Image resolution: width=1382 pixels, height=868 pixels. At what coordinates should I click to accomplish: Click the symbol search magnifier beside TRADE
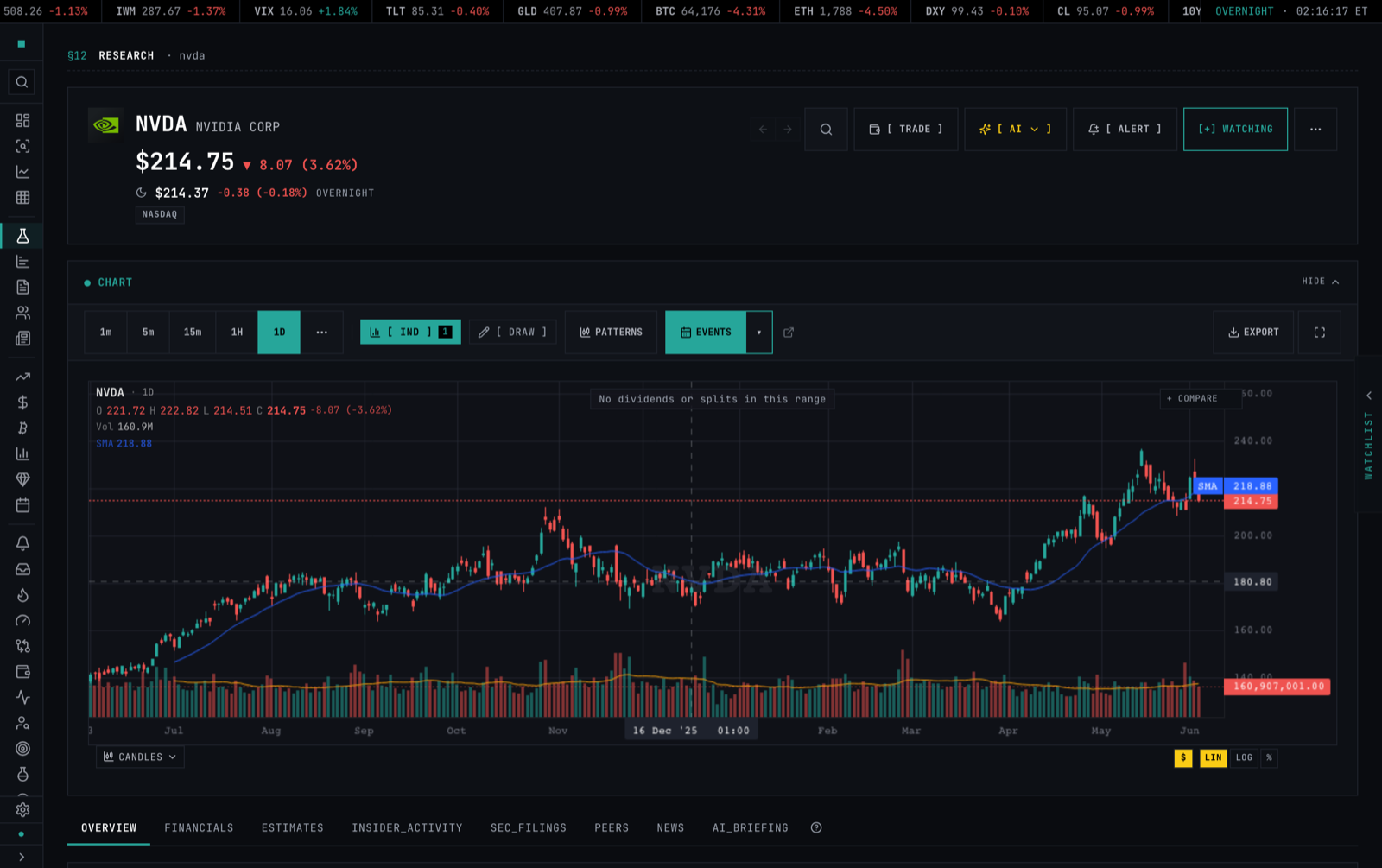[x=826, y=130]
